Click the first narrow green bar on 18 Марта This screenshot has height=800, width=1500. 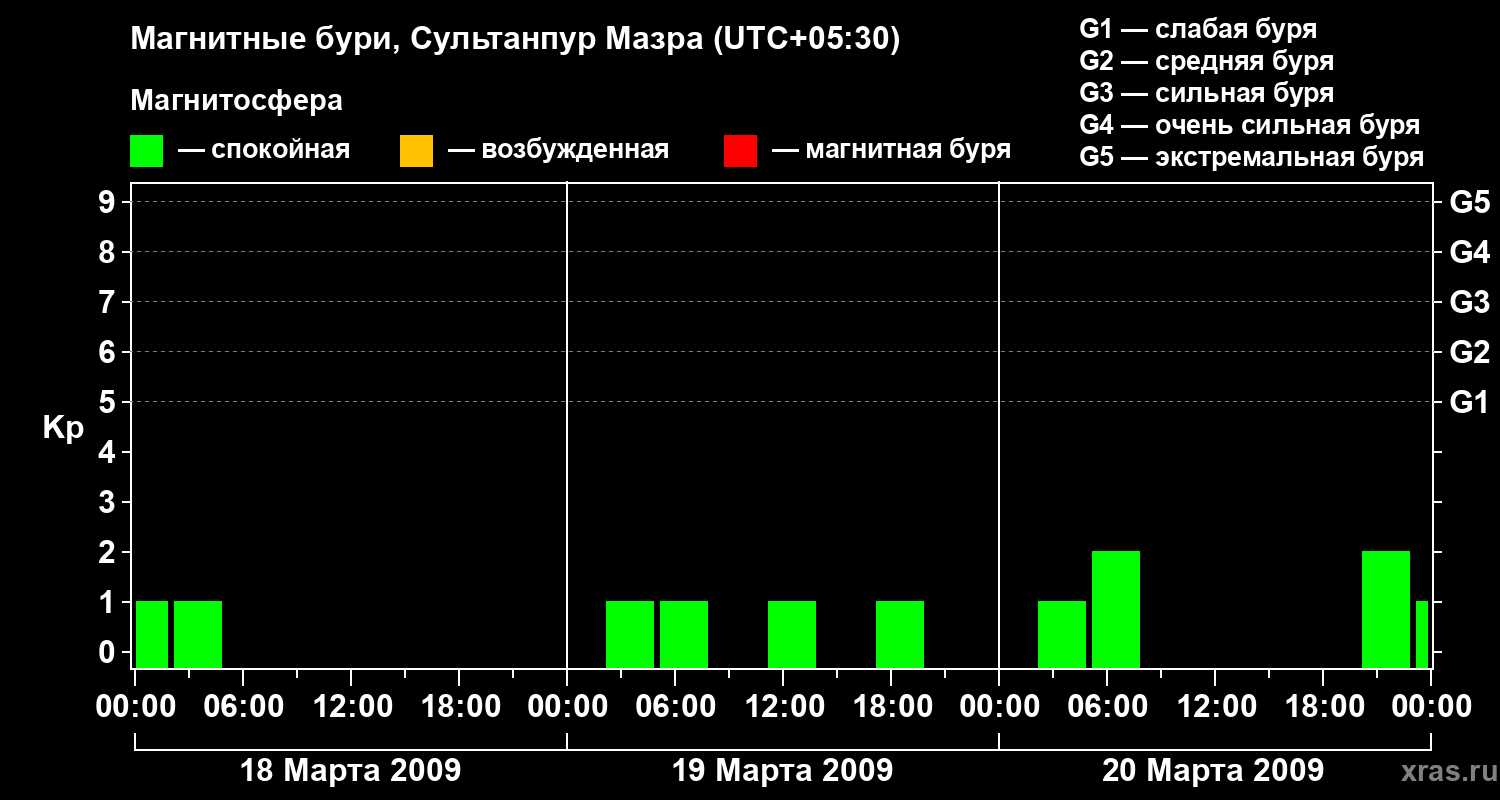pos(152,634)
